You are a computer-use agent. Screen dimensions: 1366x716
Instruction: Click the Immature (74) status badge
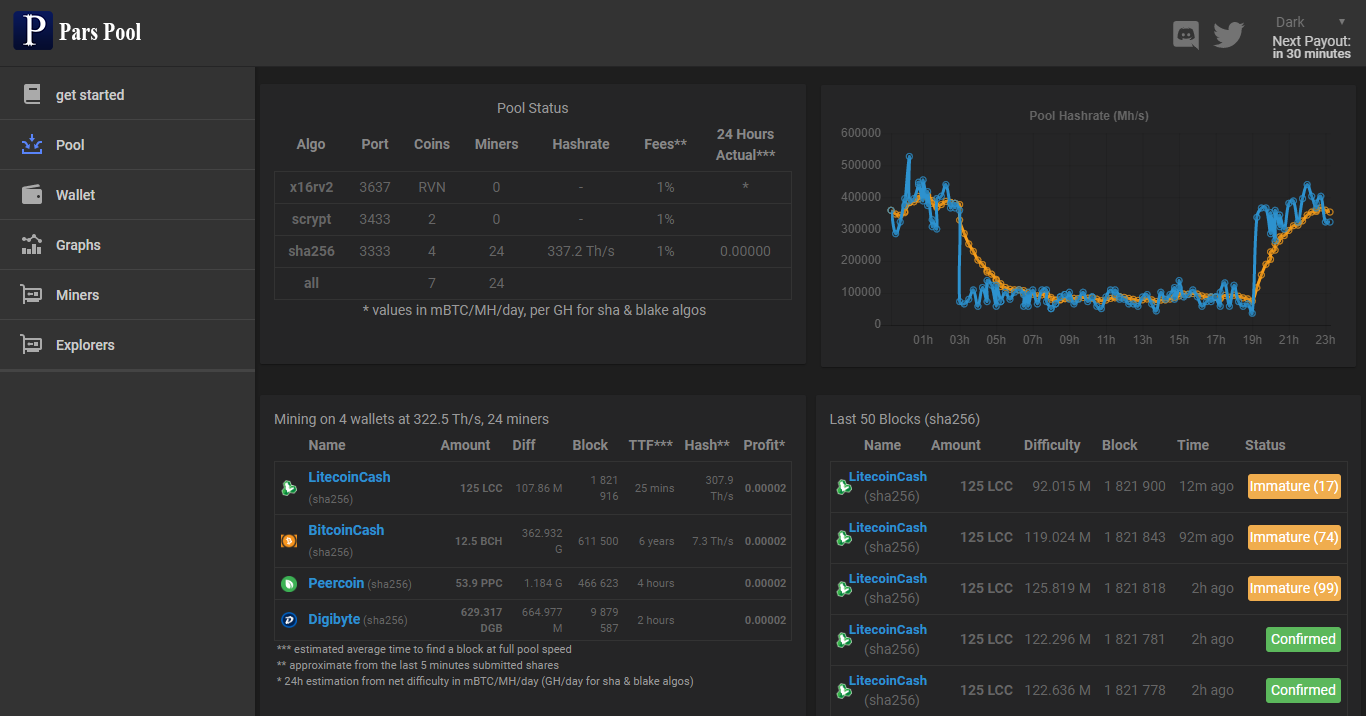[x=1294, y=538]
